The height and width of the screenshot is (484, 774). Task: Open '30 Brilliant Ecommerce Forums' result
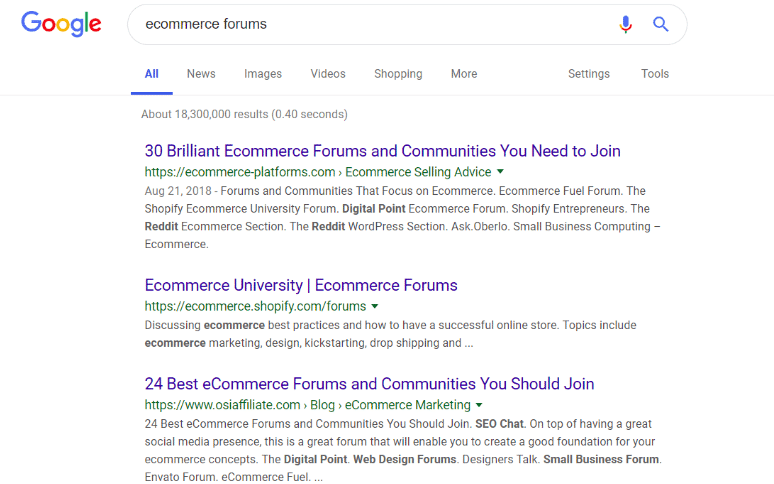tap(383, 151)
